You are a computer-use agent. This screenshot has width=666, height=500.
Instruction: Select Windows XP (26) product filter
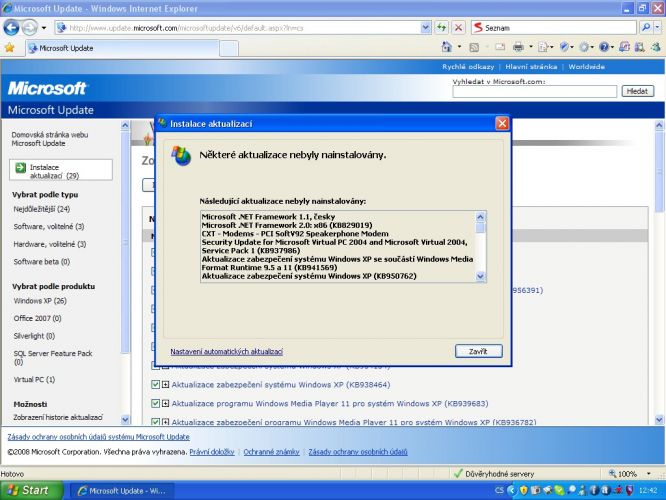(x=40, y=301)
